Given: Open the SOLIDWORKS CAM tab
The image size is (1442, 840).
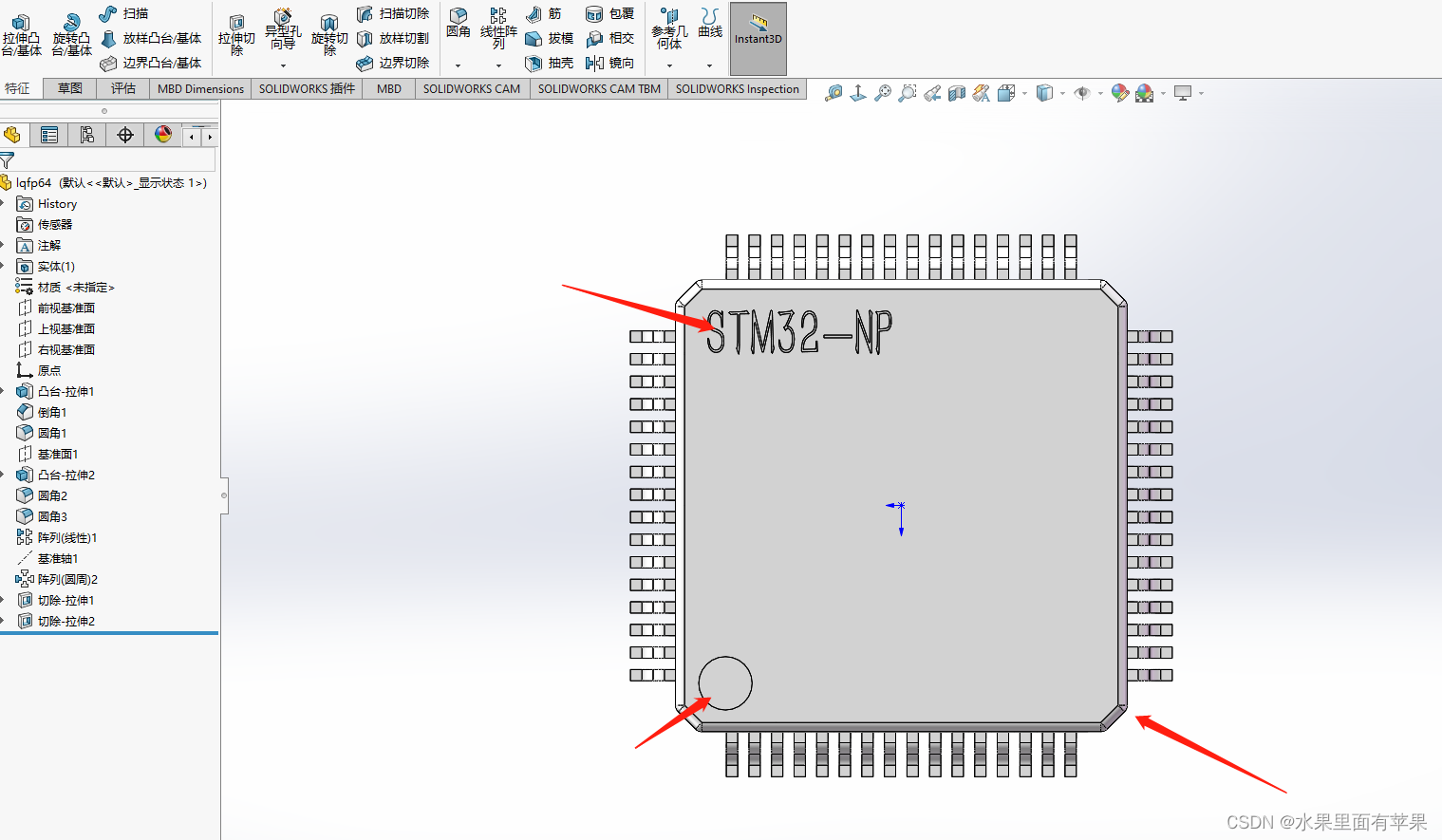Looking at the screenshot, I should click(471, 88).
